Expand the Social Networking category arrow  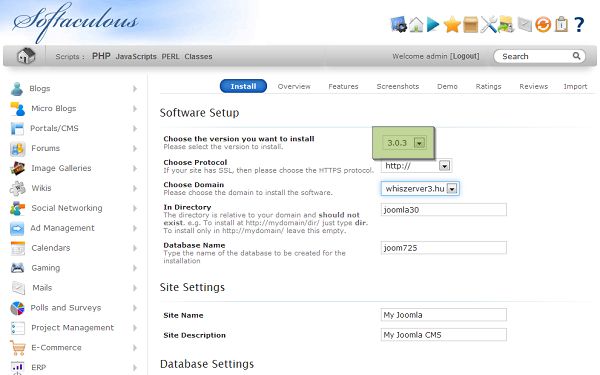[135, 208]
